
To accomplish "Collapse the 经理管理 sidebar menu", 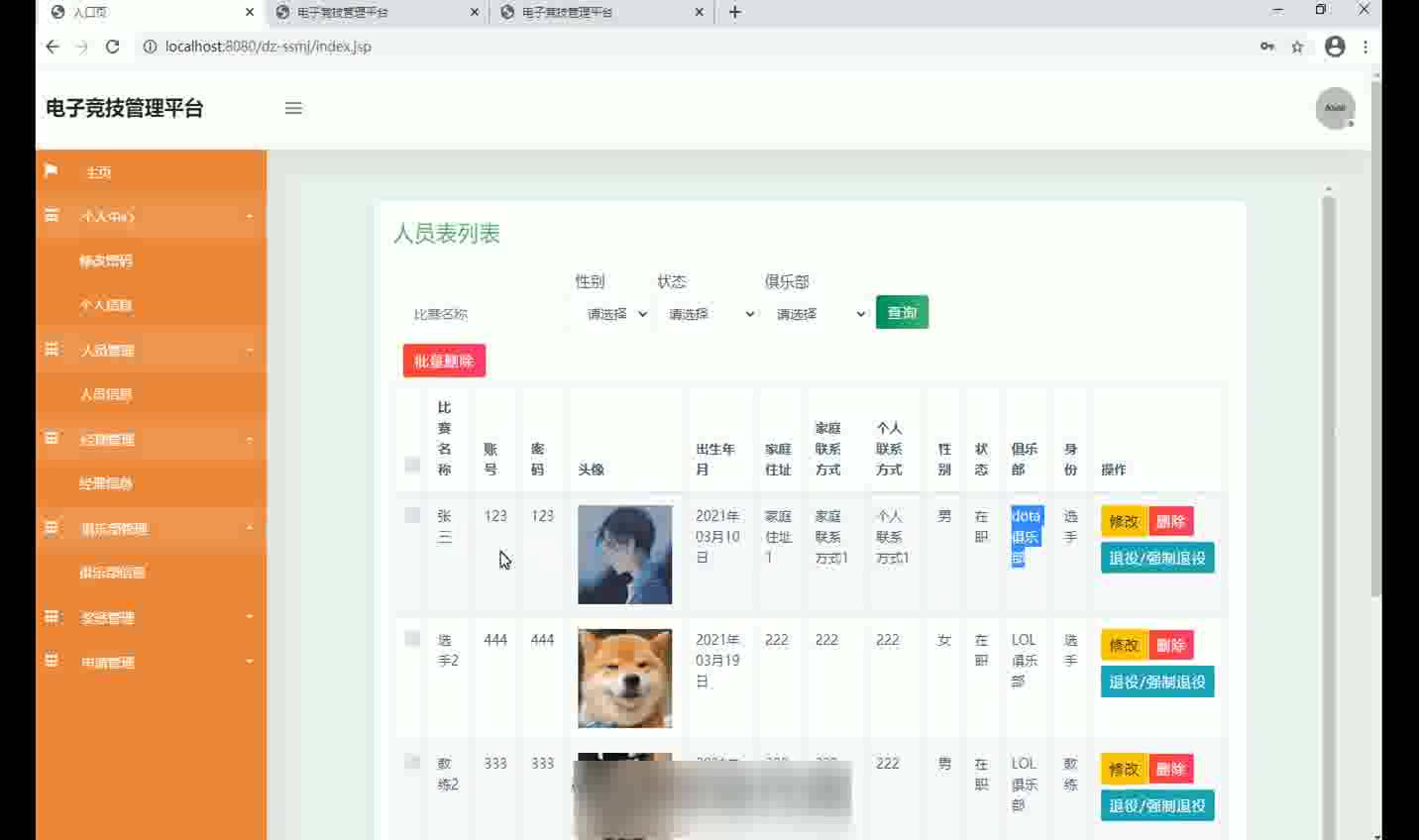I will point(151,439).
